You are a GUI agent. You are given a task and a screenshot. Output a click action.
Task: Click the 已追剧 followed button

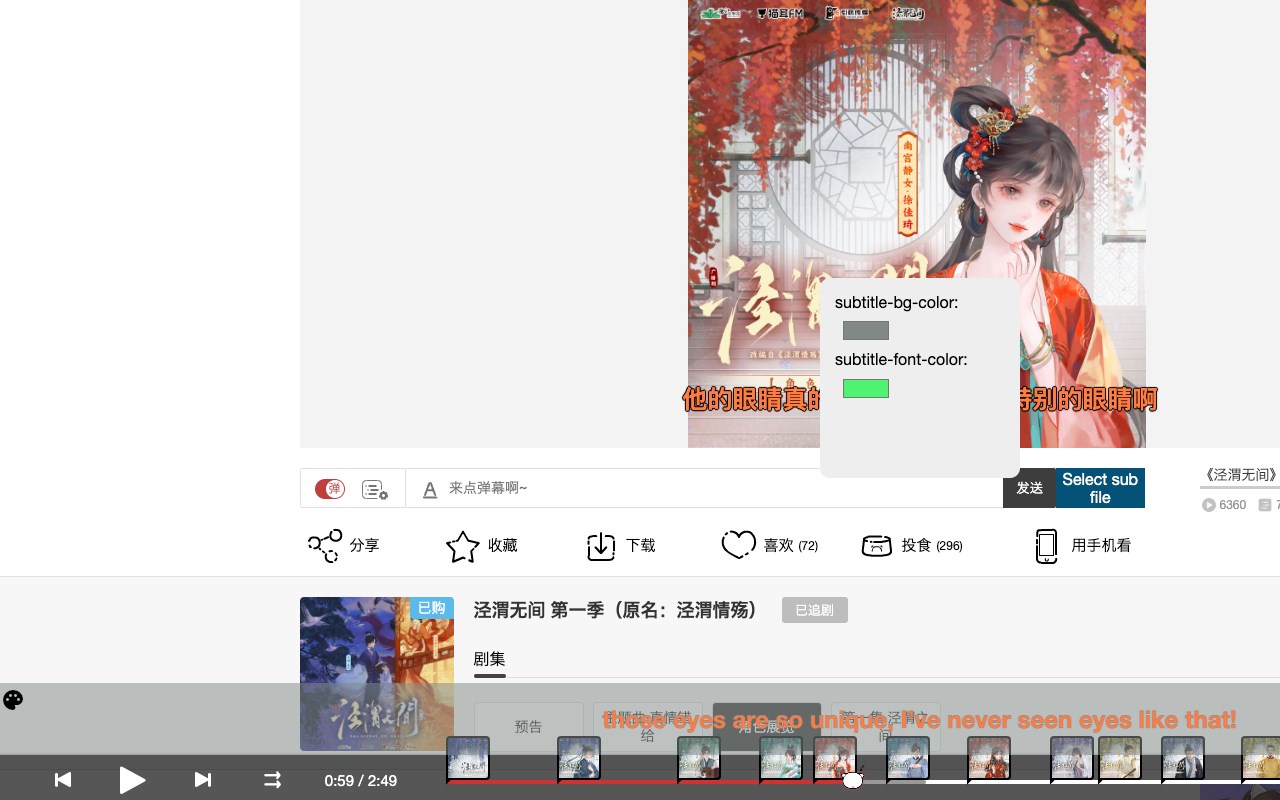(x=815, y=610)
